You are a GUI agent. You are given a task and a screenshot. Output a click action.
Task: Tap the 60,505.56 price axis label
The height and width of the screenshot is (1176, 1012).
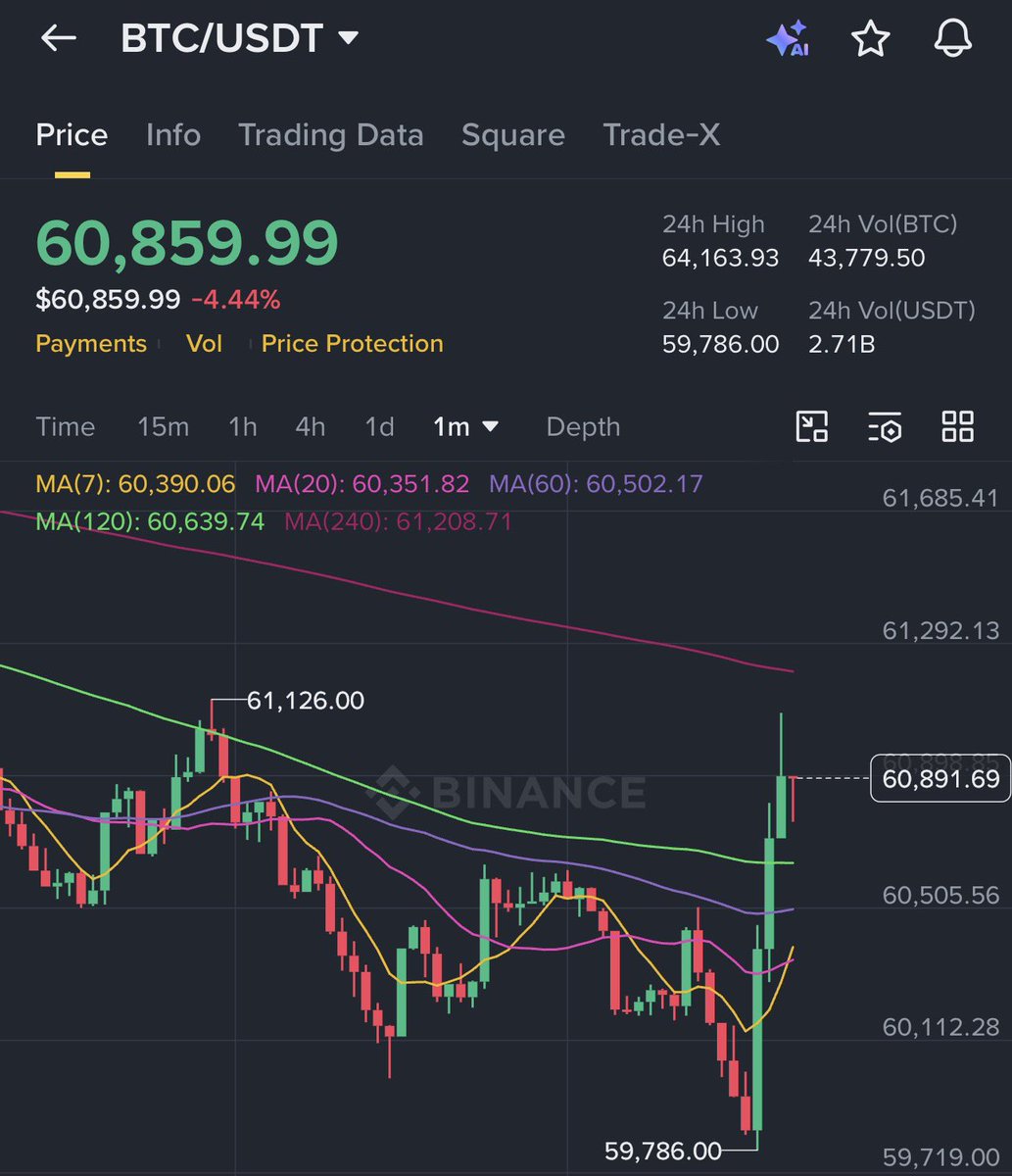[940, 895]
